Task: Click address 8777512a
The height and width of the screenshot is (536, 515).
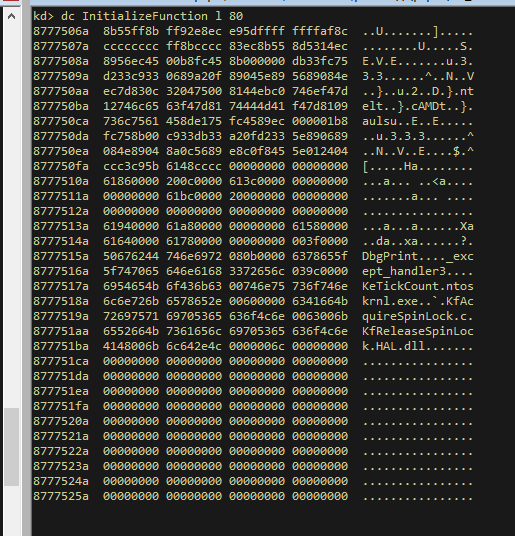Action: click(x=61, y=211)
